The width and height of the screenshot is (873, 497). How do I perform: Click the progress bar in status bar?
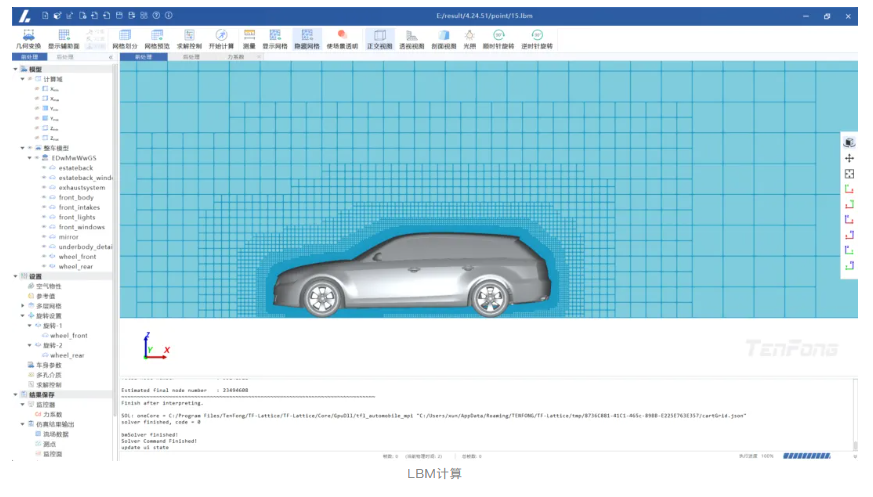(x=806, y=455)
